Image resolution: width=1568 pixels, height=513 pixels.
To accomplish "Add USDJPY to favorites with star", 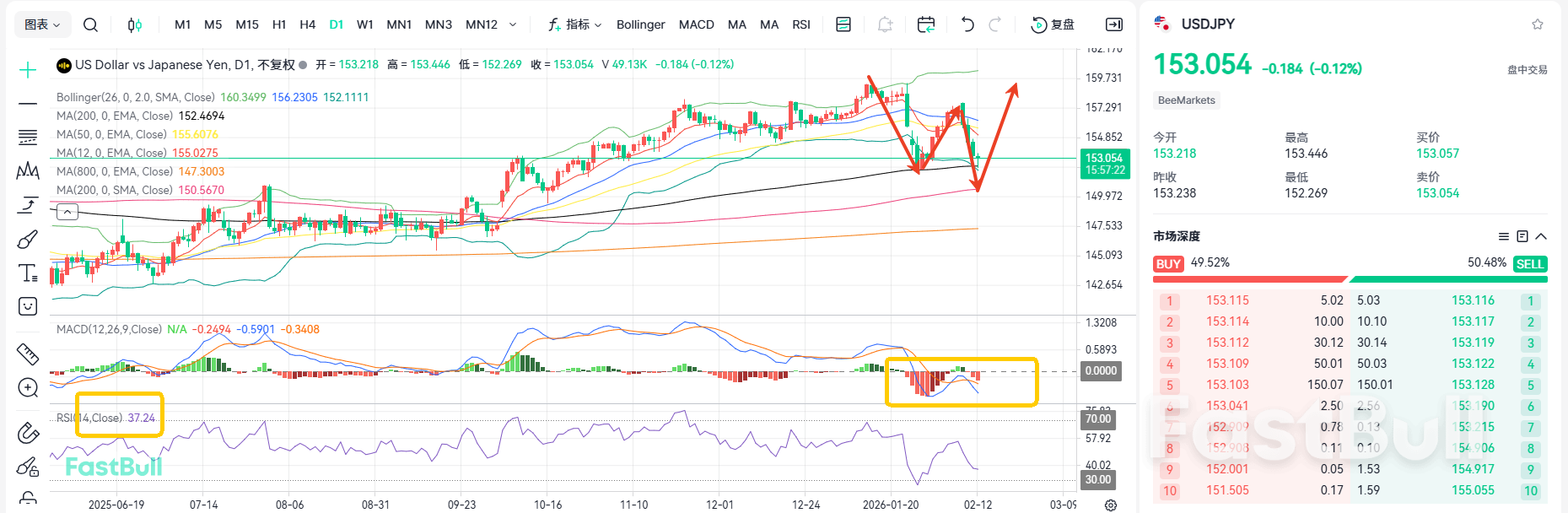I will (1538, 24).
